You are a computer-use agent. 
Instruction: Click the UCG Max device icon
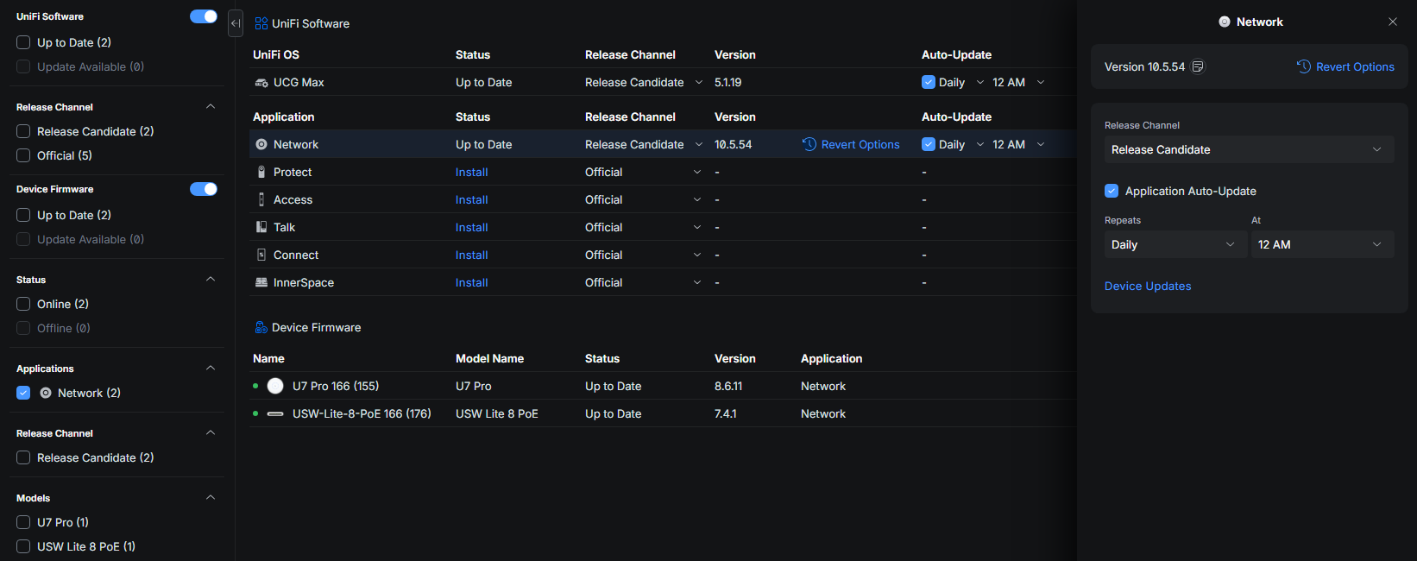click(x=262, y=83)
